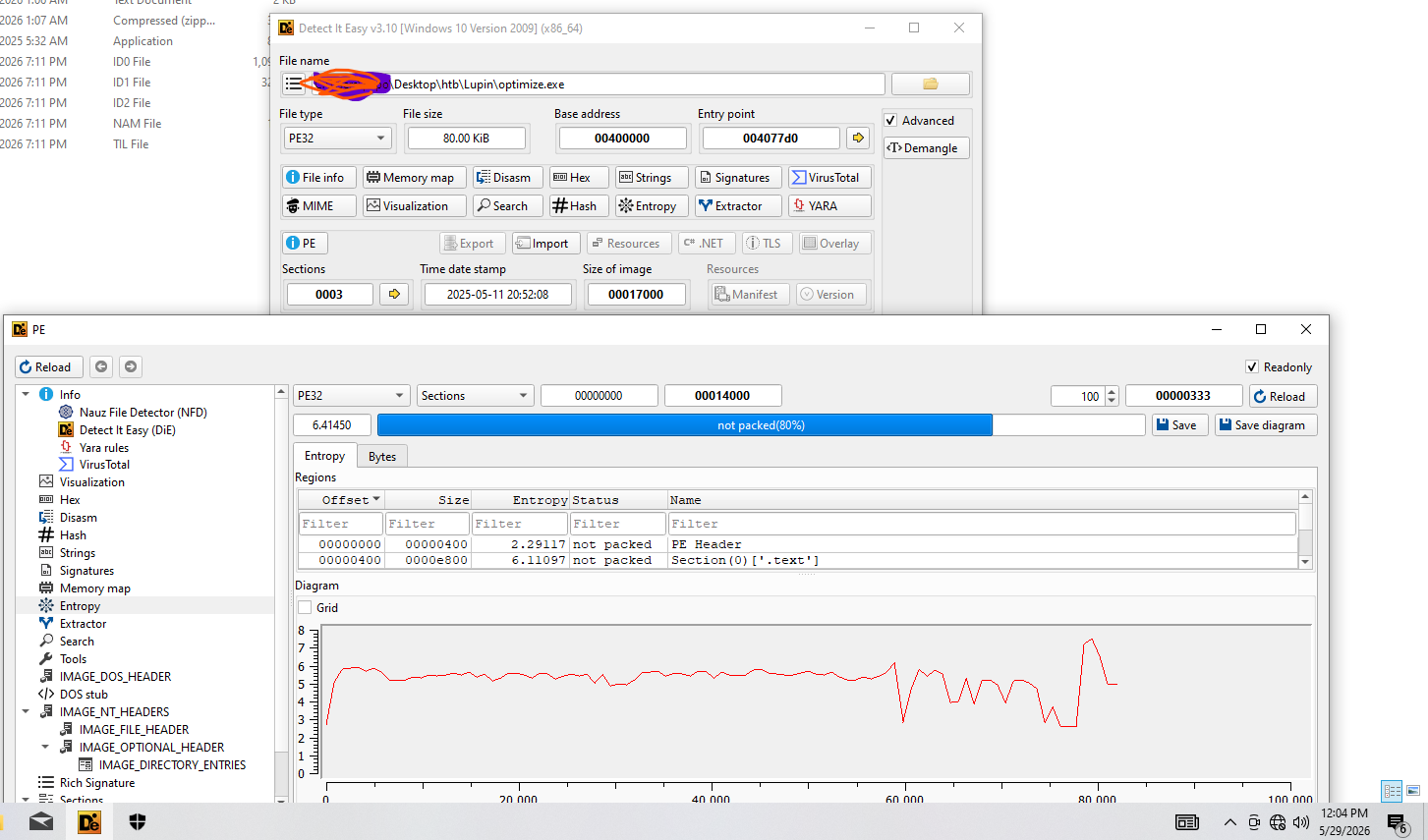Image resolution: width=1428 pixels, height=840 pixels.
Task: Toggle the Readonly checkbox
Action: pyautogui.click(x=1251, y=367)
